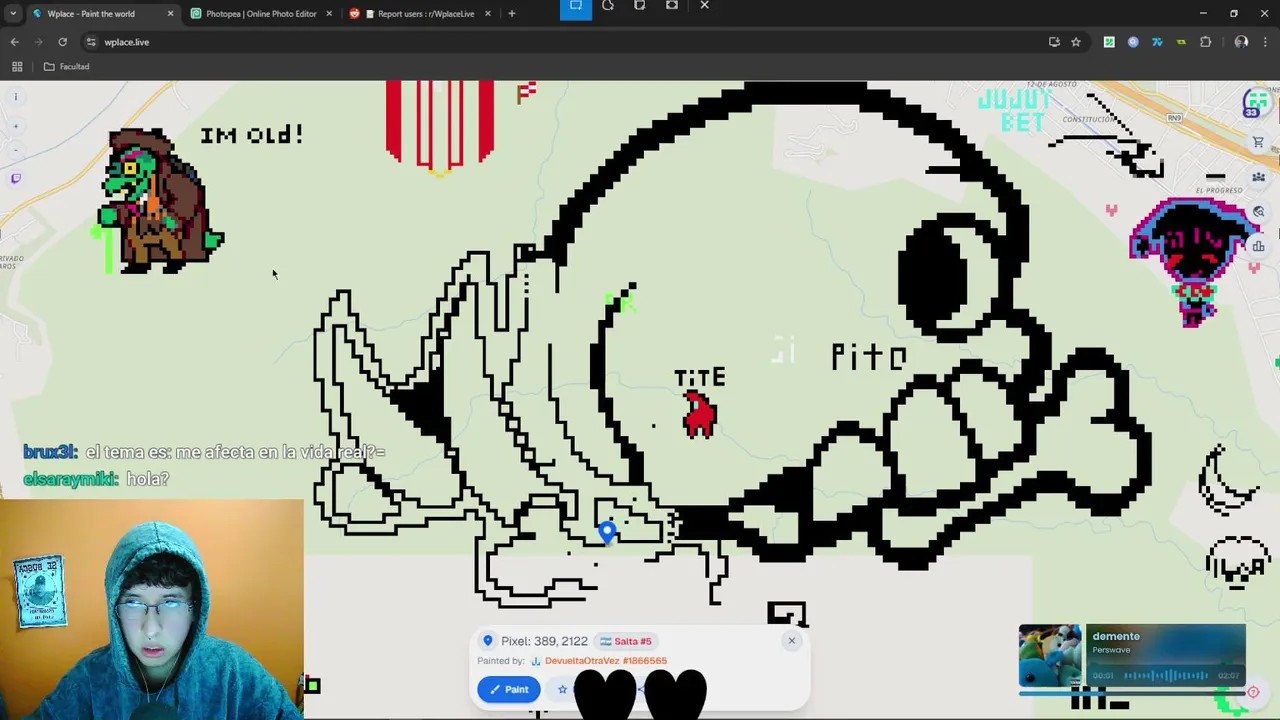Click the red locate target icon
Viewport: 1280px width, 720px height.
[1253, 692]
